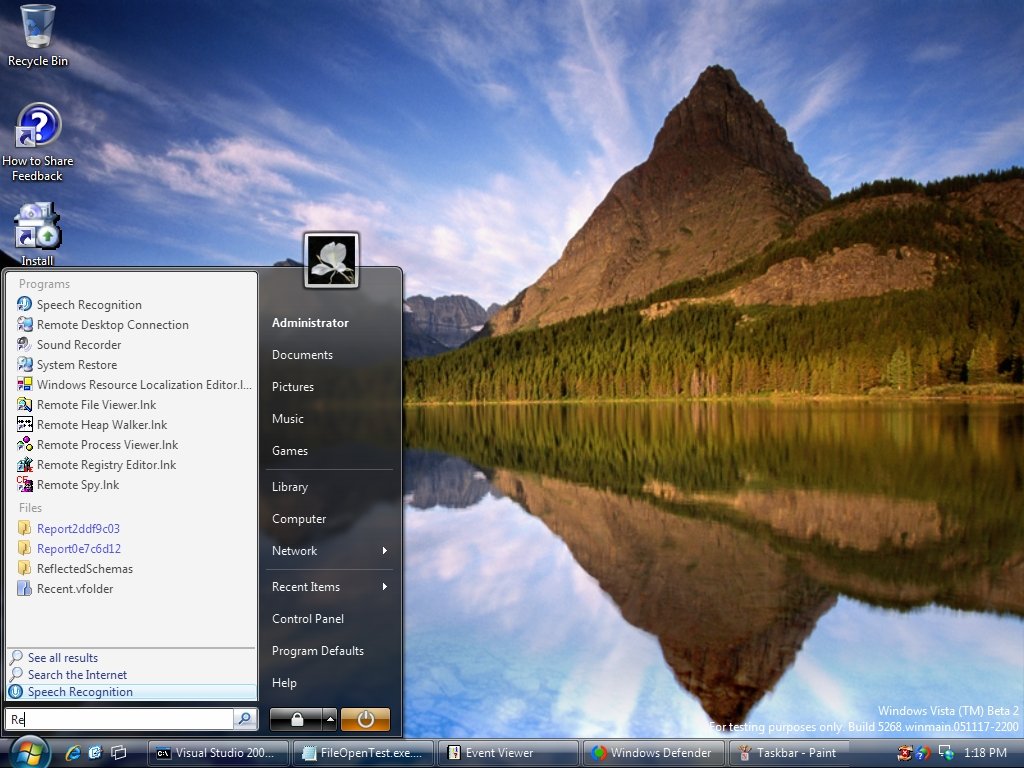Screen dimensions: 1024x768
Task: Click the lock button in Start menu
Action: (296, 719)
